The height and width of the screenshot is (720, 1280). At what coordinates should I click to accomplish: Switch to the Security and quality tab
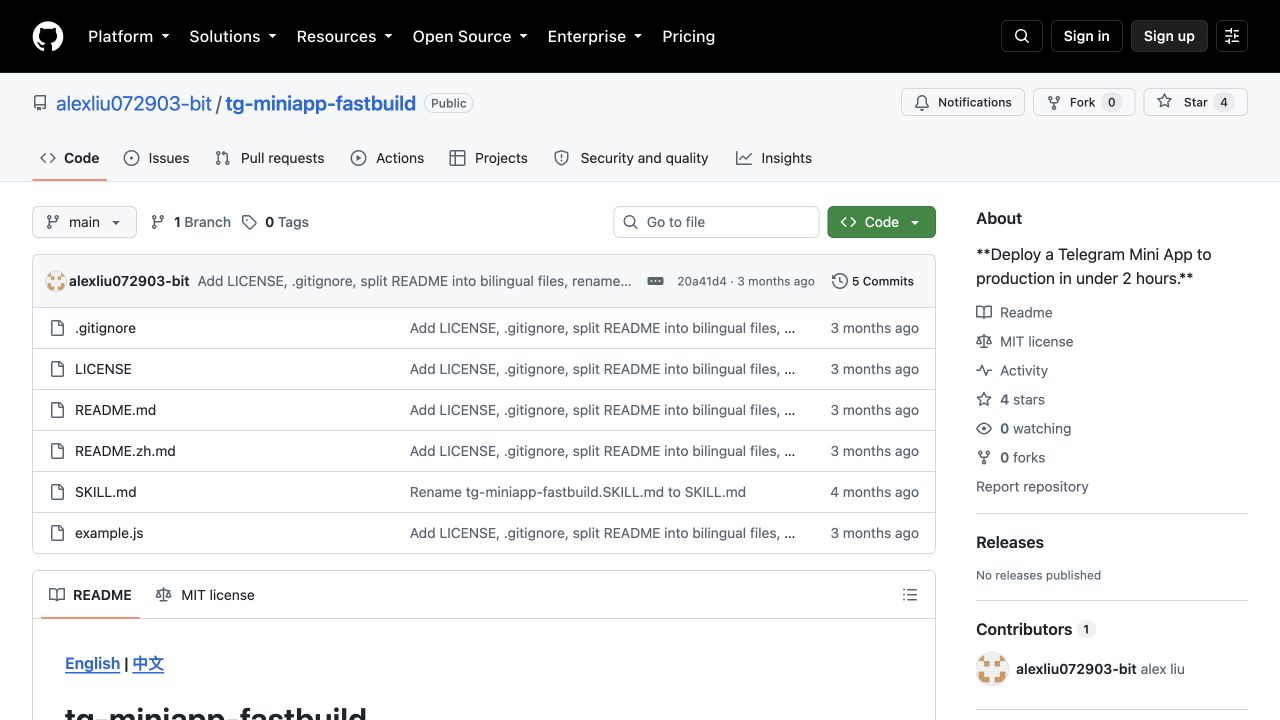click(631, 158)
